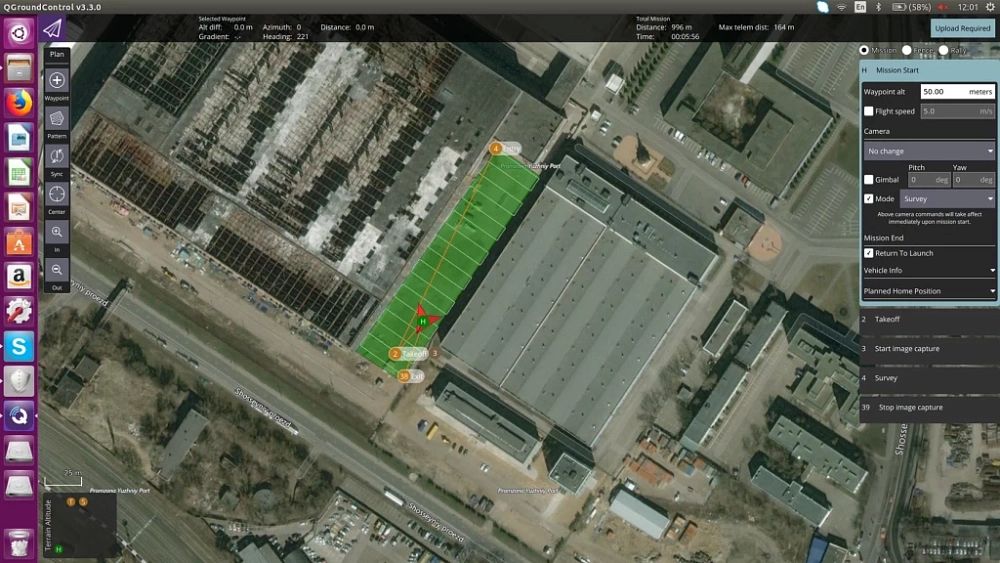Click the Waypoint alt input field
Screen dimensions: 1000x563
(956, 91)
